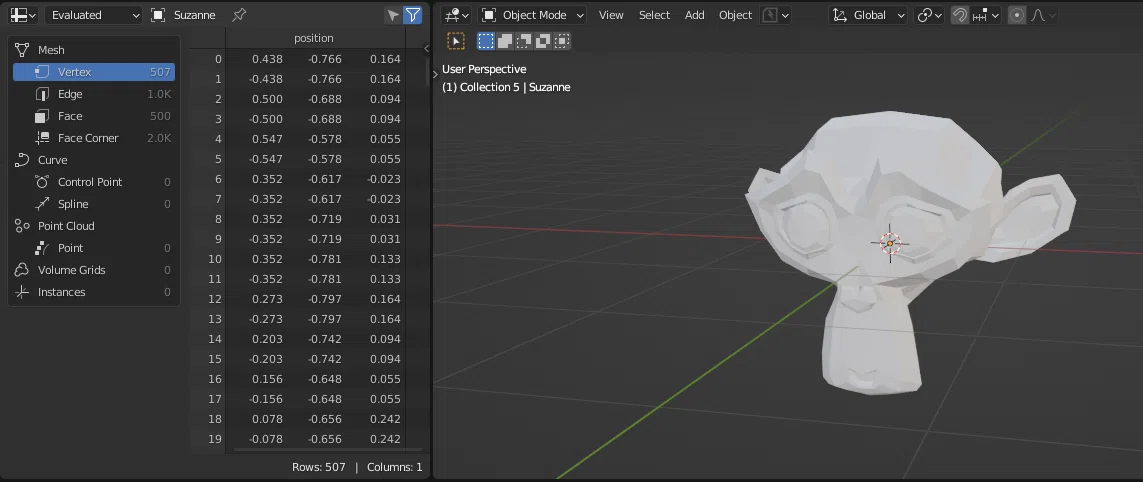Set selection mode to extend selection
The image size is (1143, 482).
(x=505, y=42)
